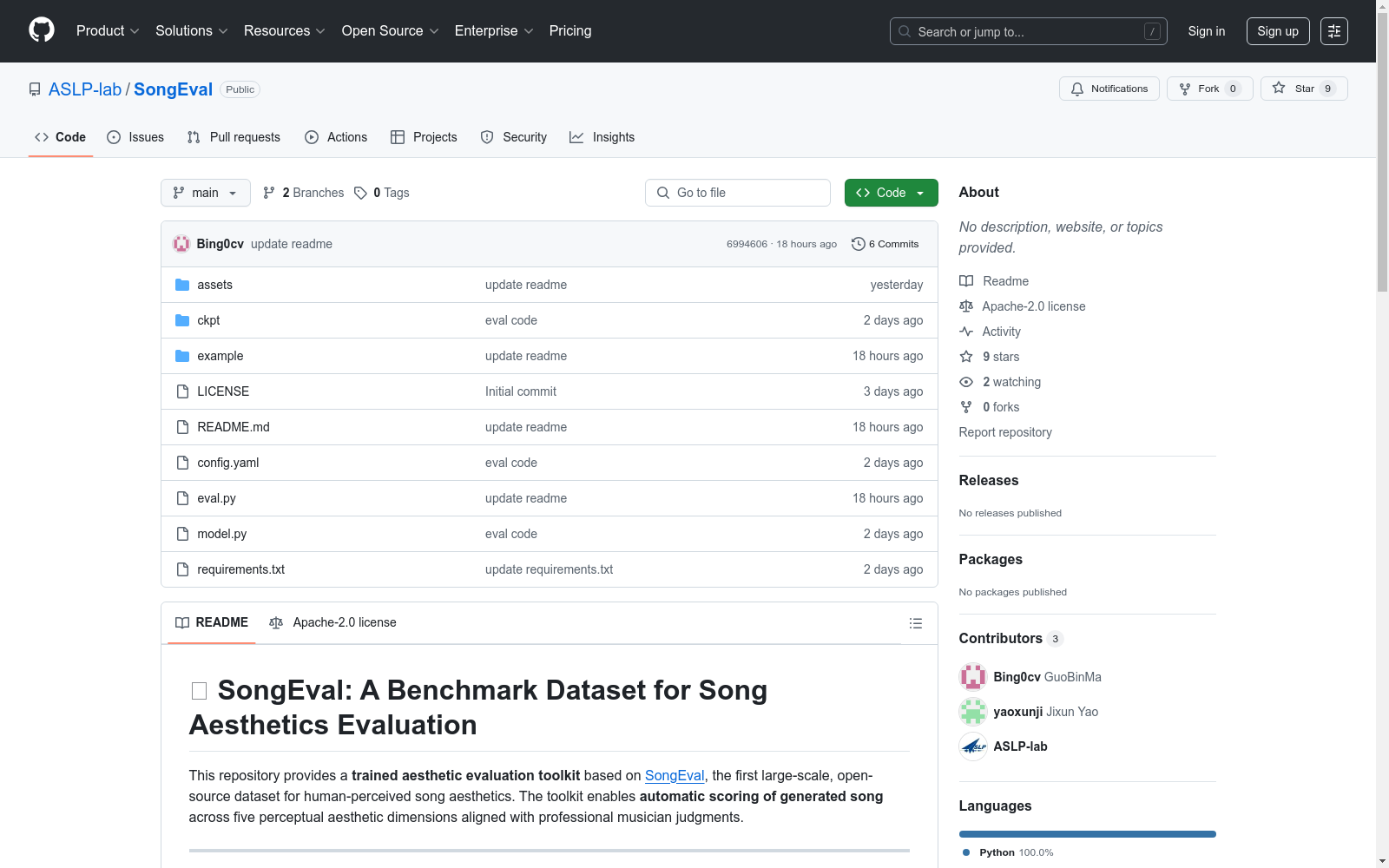Click the Python language bar

coord(1088,834)
